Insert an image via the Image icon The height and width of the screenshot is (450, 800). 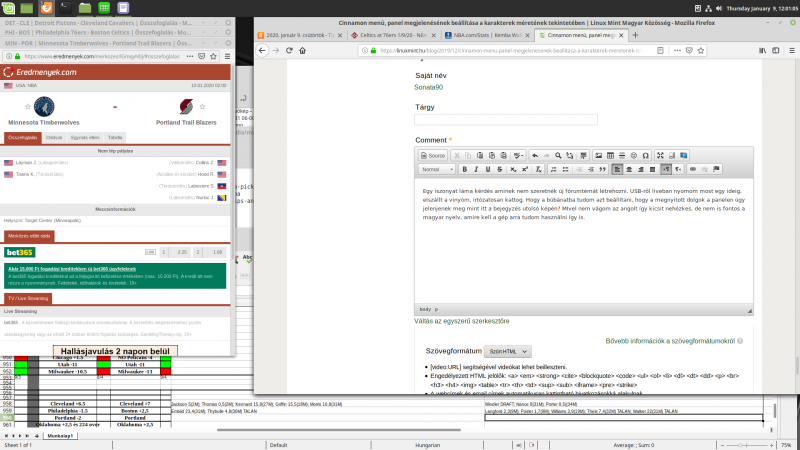[598, 156]
